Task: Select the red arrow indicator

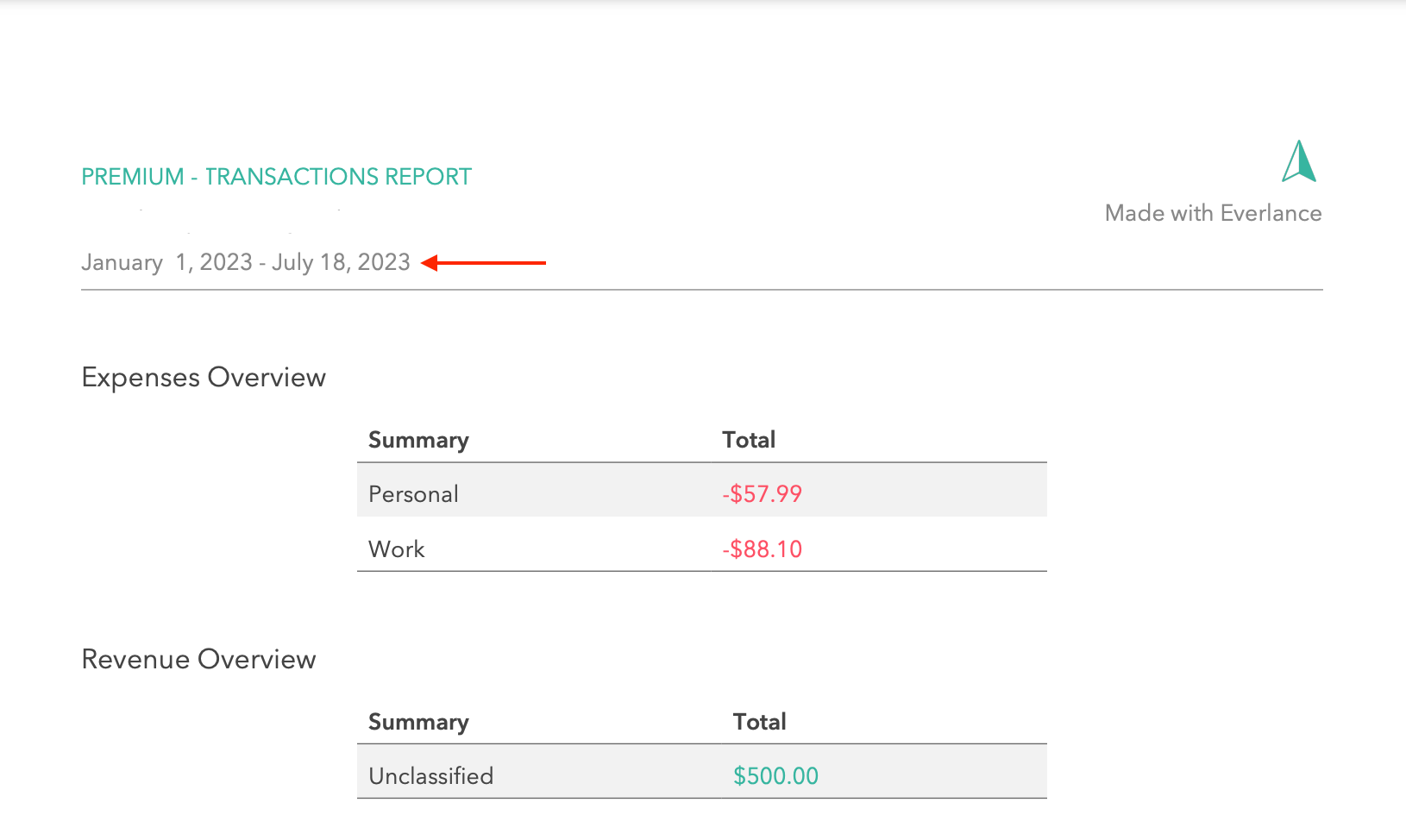Action: (483, 263)
